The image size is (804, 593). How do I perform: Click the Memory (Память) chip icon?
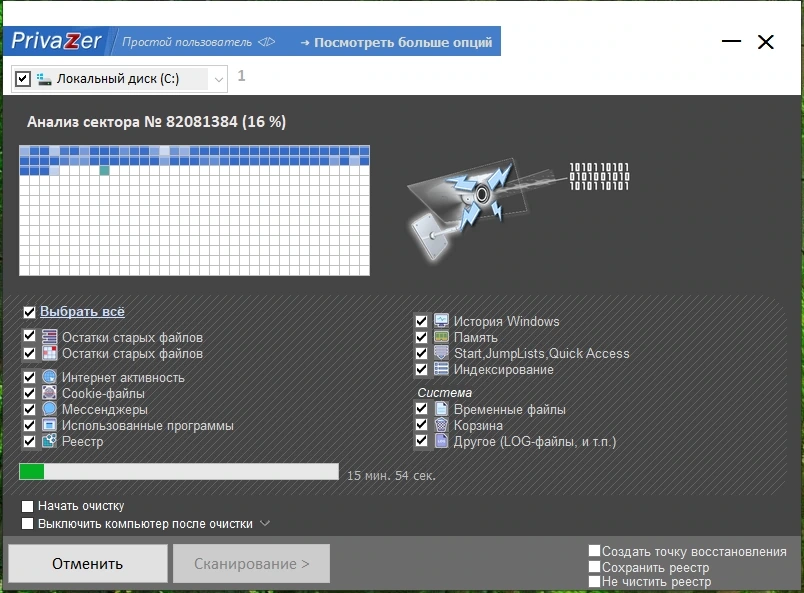click(x=441, y=337)
